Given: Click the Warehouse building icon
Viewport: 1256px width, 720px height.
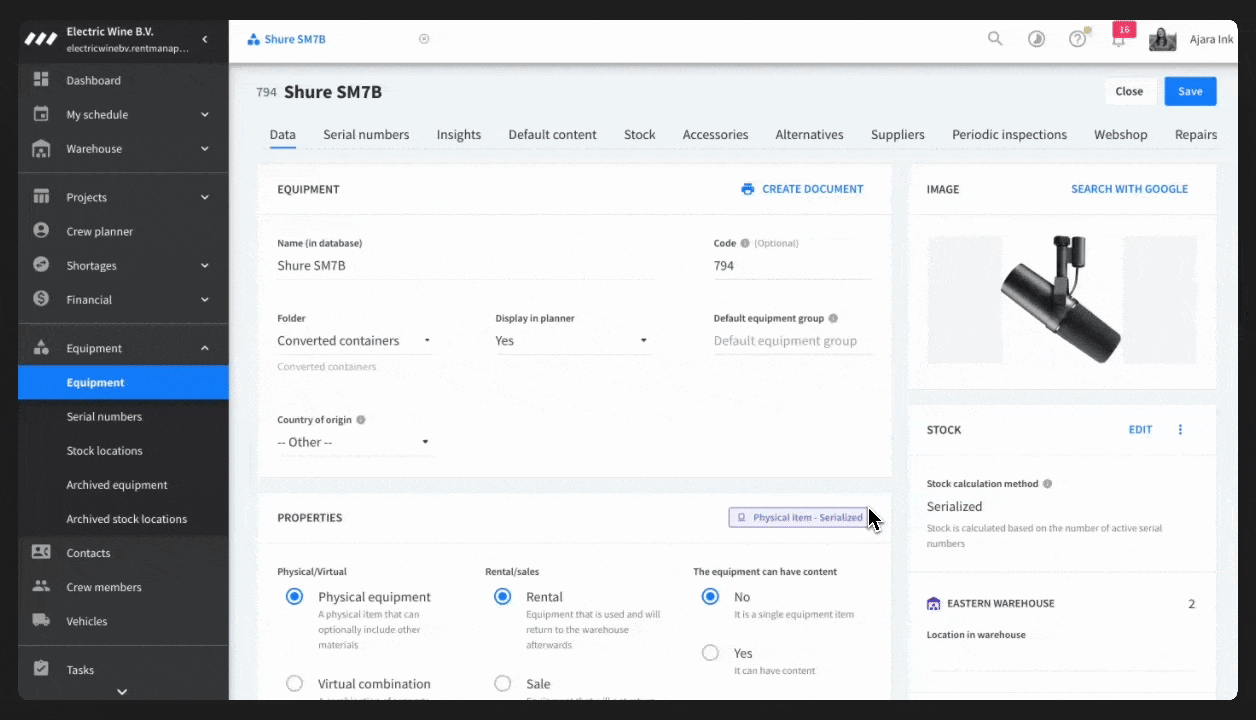Looking at the screenshot, I should (x=41, y=149).
